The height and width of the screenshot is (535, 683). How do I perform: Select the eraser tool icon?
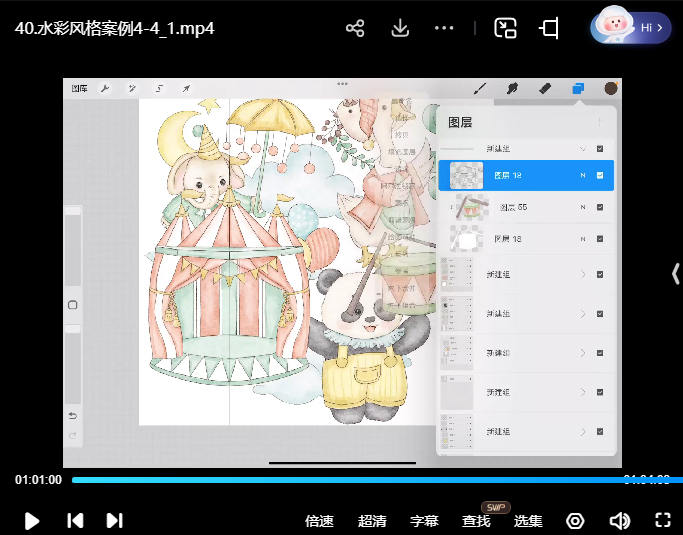[x=545, y=89]
